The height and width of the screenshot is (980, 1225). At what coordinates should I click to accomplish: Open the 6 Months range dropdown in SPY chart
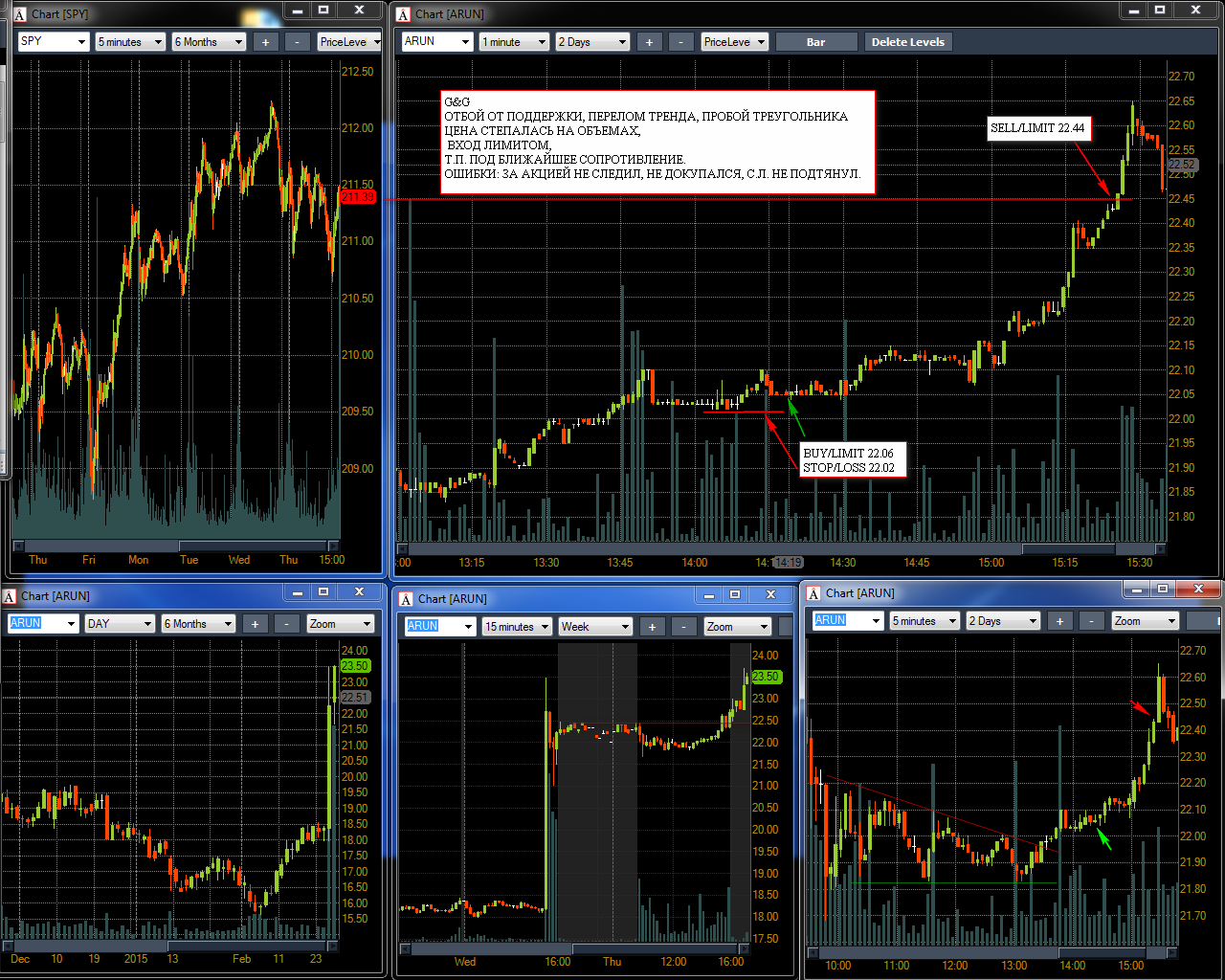tap(209, 41)
